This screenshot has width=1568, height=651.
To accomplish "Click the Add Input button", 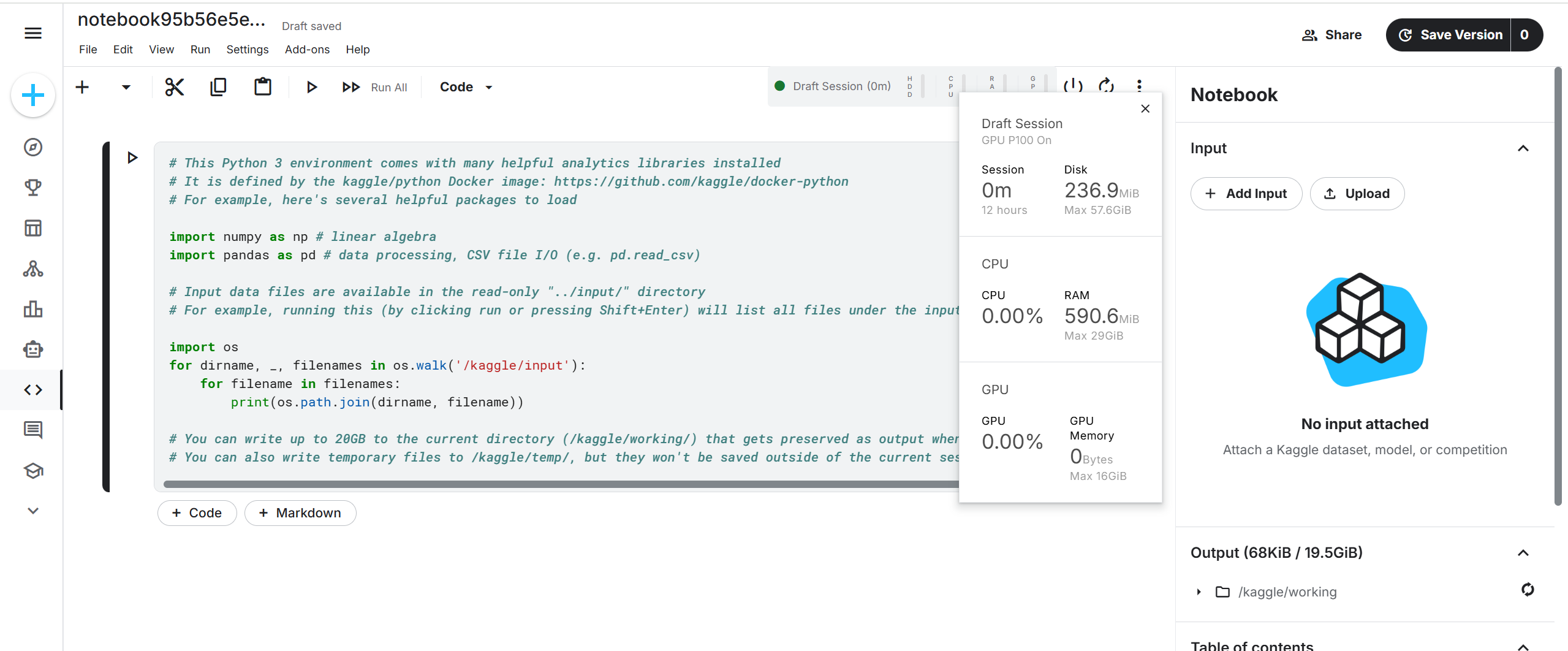I will (1246, 194).
